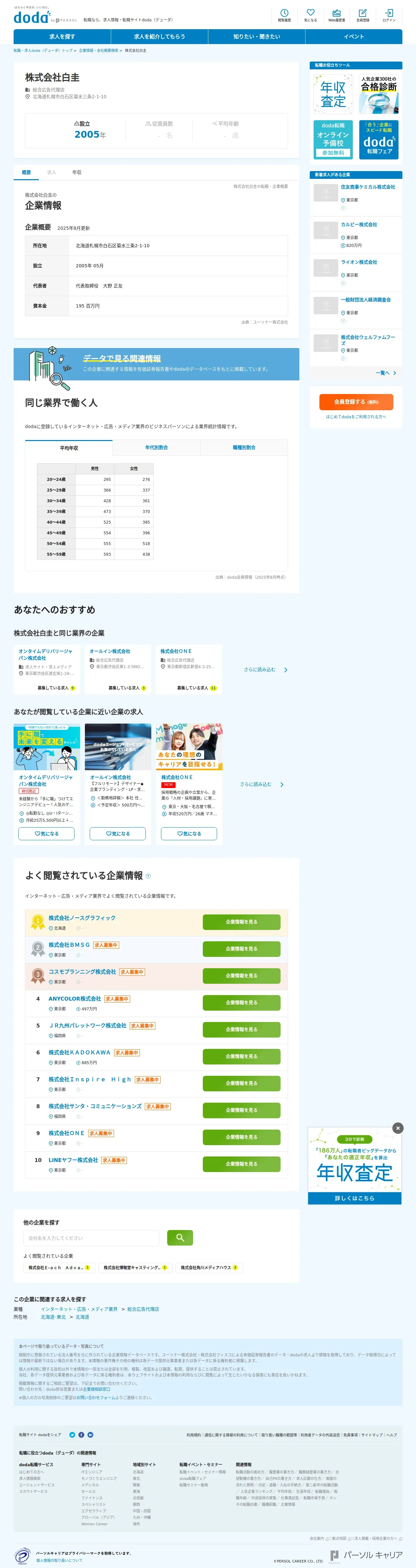Switch to the 年収 tab

click(x=77, y=172)
